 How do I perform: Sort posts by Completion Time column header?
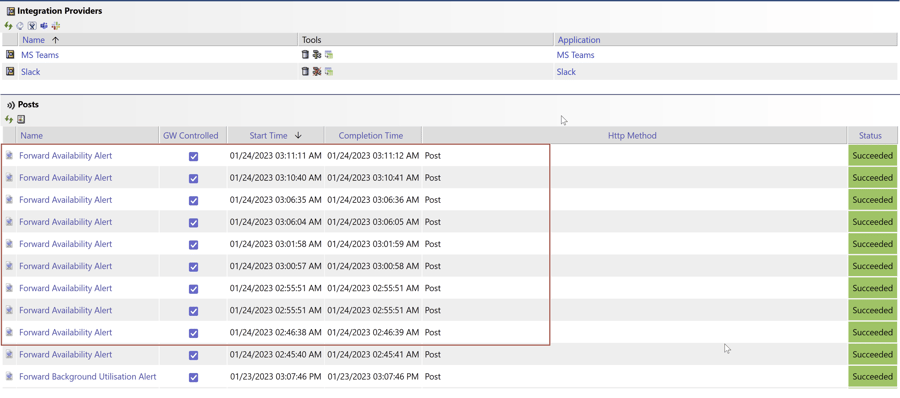click(x=371, y=136)
